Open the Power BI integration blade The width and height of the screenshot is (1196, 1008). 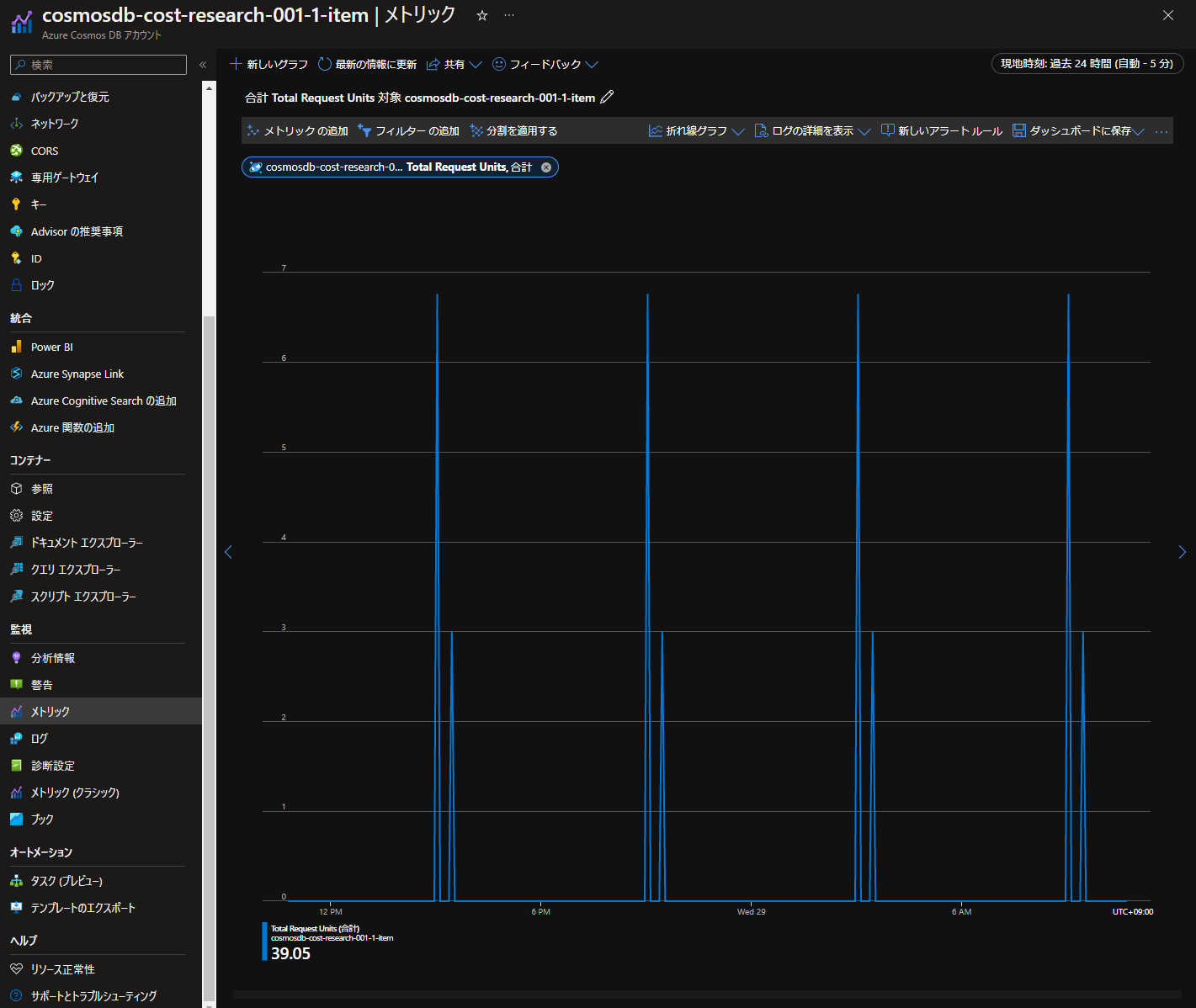(x=50, y=346)
